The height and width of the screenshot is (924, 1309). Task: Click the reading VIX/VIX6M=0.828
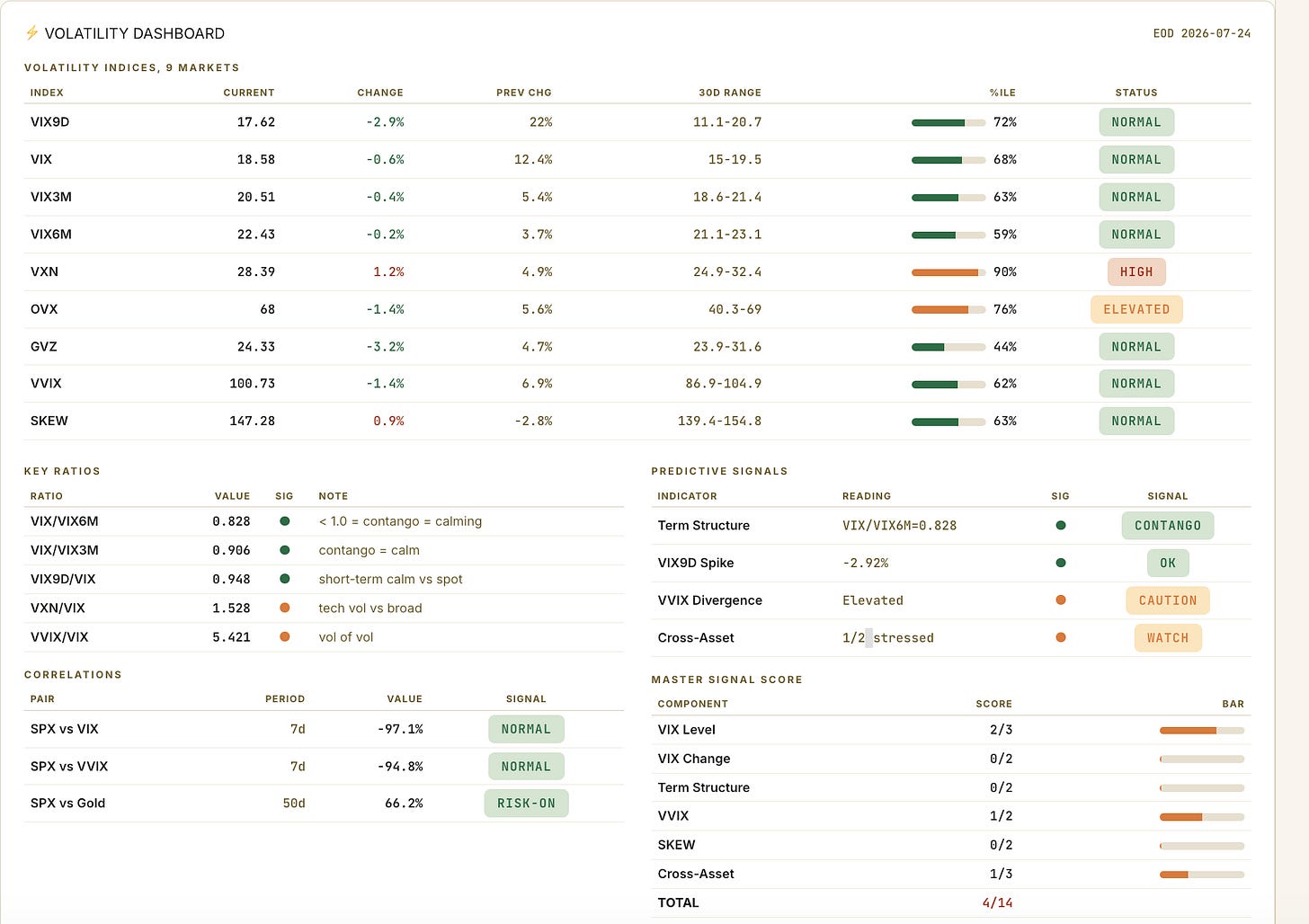click(x=899, y=526)
